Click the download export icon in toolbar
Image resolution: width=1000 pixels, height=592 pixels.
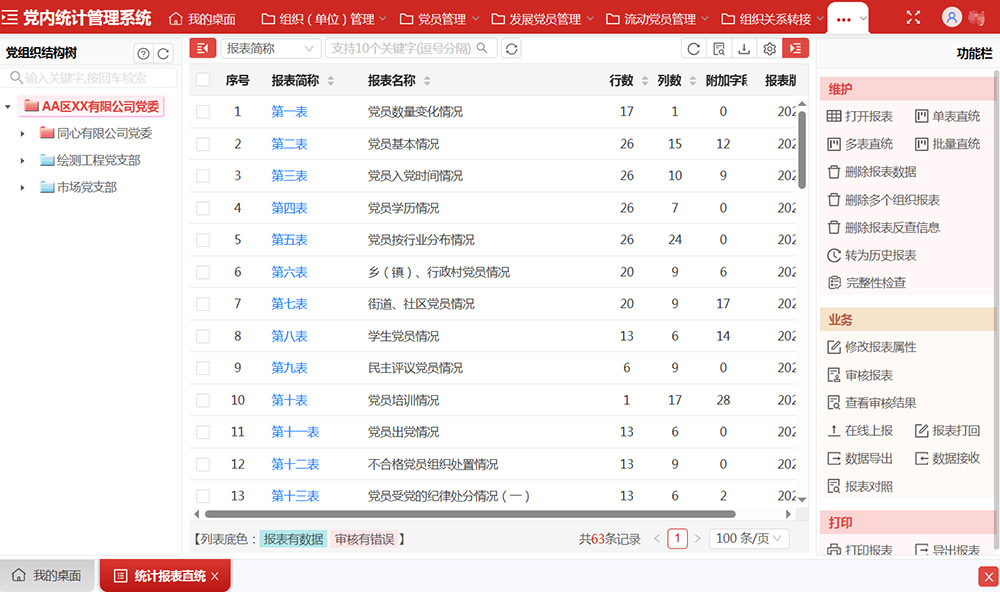[744, 48]
